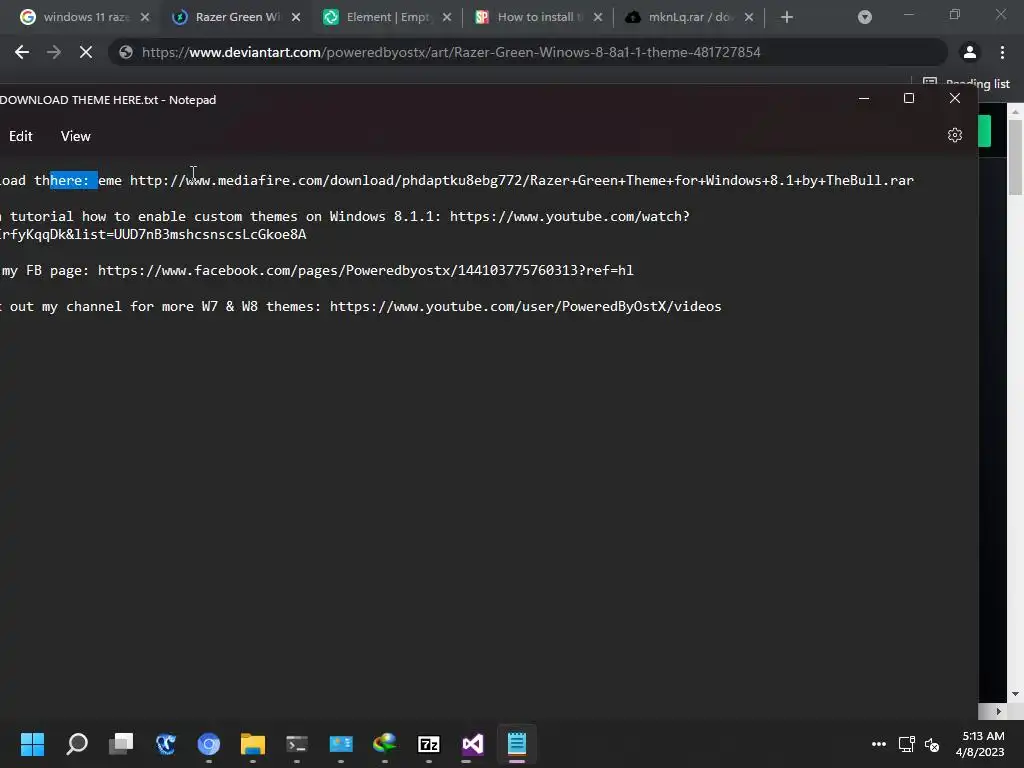Close the 'How to install' tab

click(598, 17)
